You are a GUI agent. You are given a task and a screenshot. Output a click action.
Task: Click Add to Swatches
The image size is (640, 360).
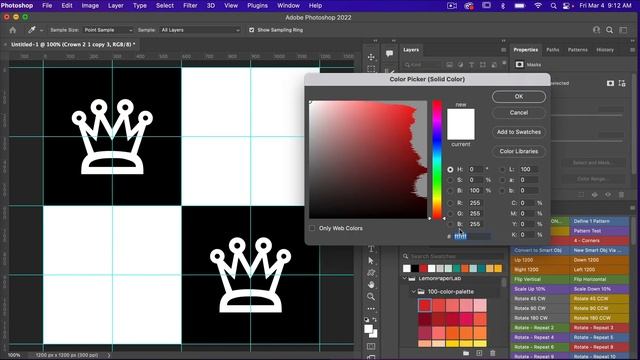point(519,132)
